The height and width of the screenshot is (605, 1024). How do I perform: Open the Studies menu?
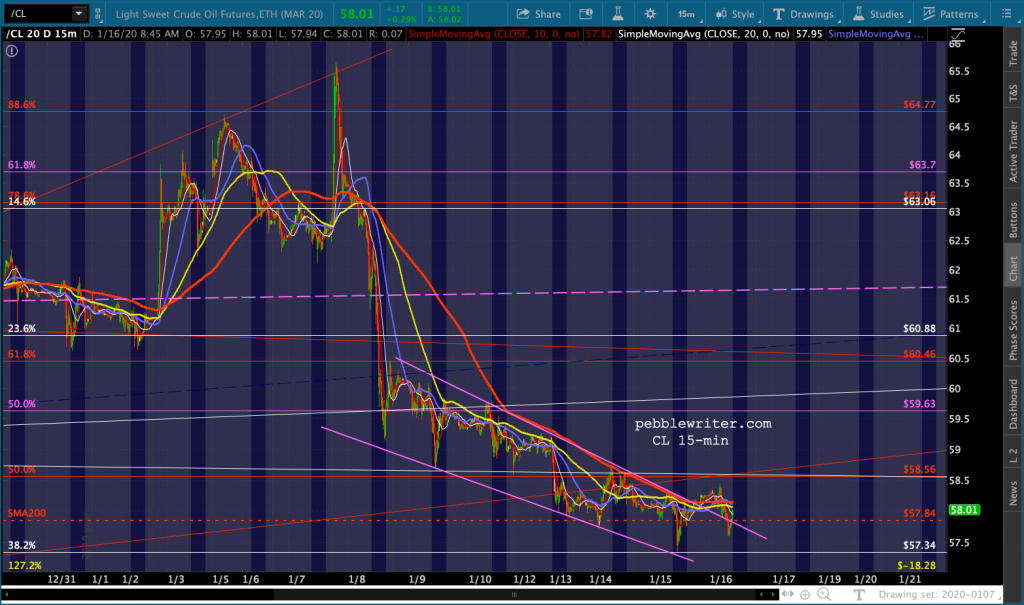tap(880, 14)
